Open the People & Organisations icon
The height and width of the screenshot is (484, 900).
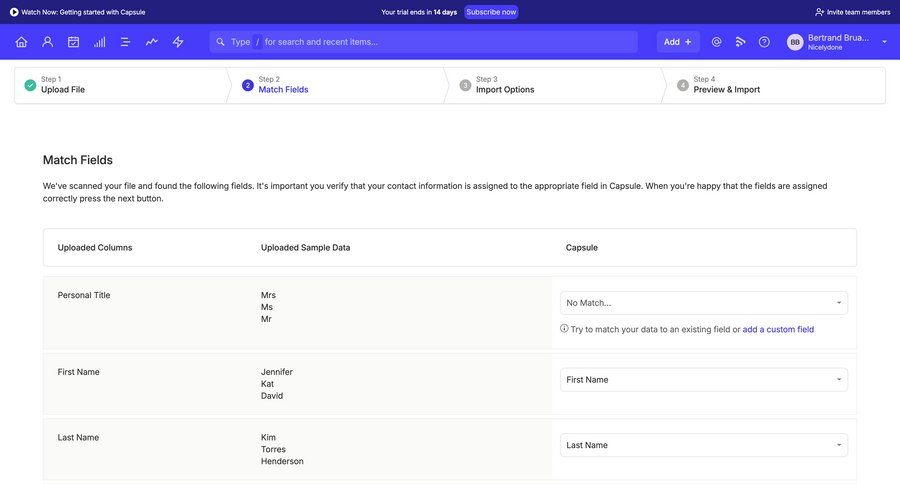47,42
